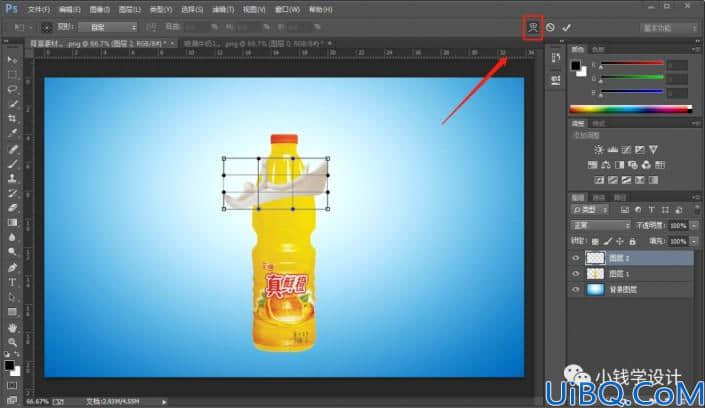This screenshot has height=408, width=705.
Task: Open the Layer menu
Action: click(129, 9)
